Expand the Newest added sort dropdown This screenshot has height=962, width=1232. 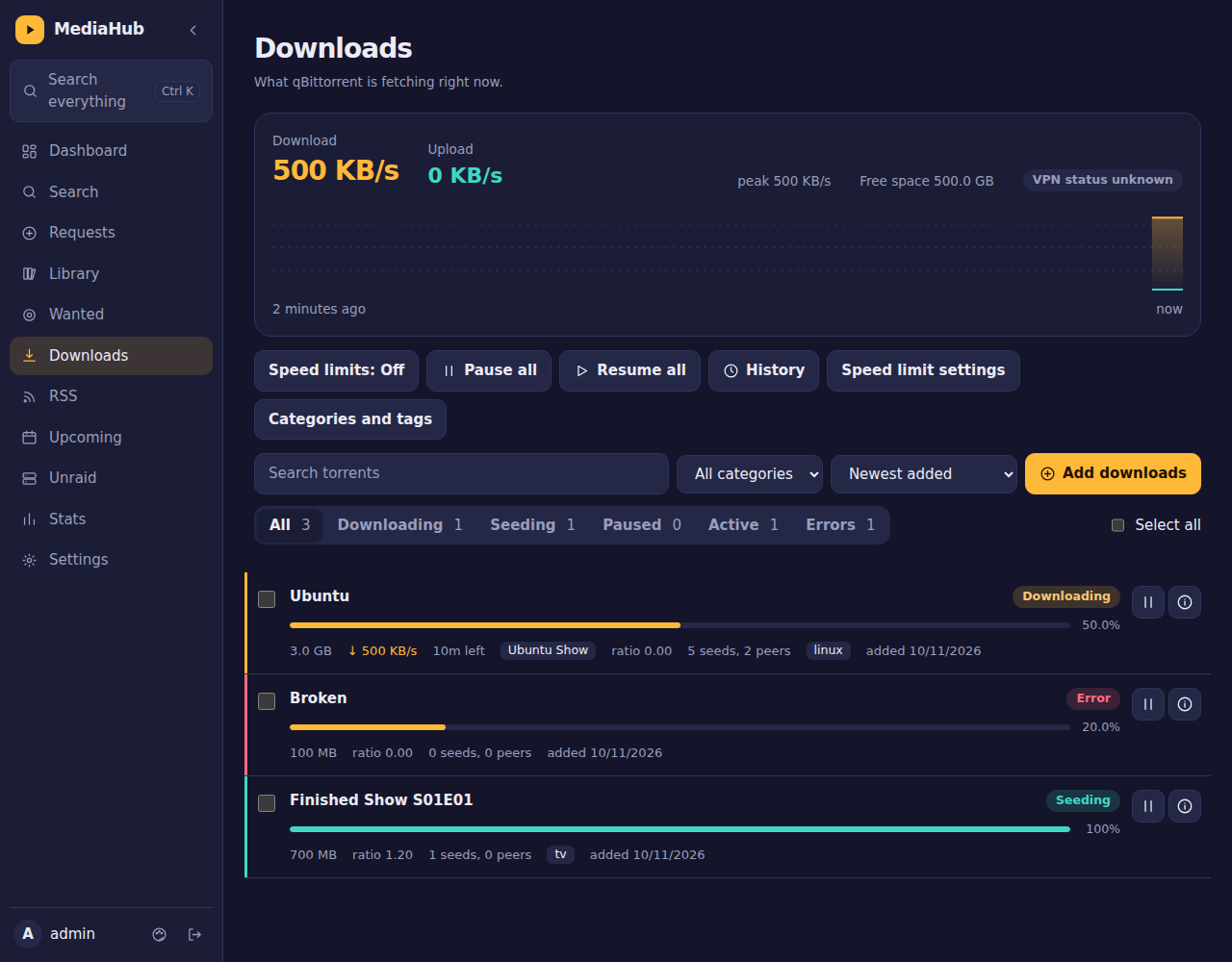[x=924, y=474]
